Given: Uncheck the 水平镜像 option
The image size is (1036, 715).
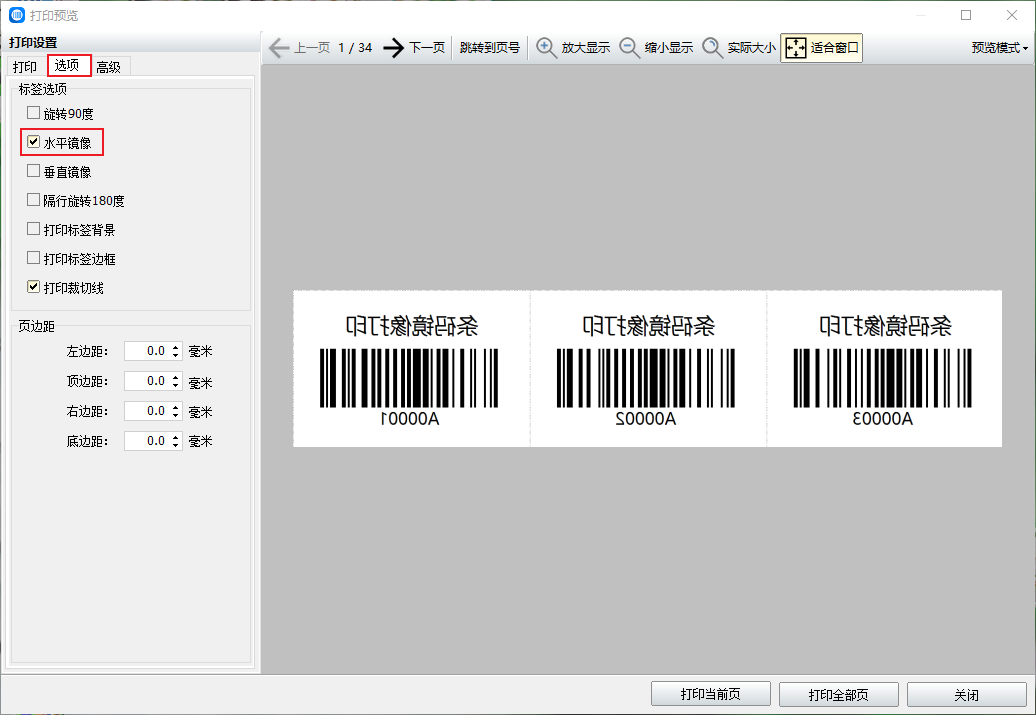Looking at the screenshot, I should tap(33, 142).
